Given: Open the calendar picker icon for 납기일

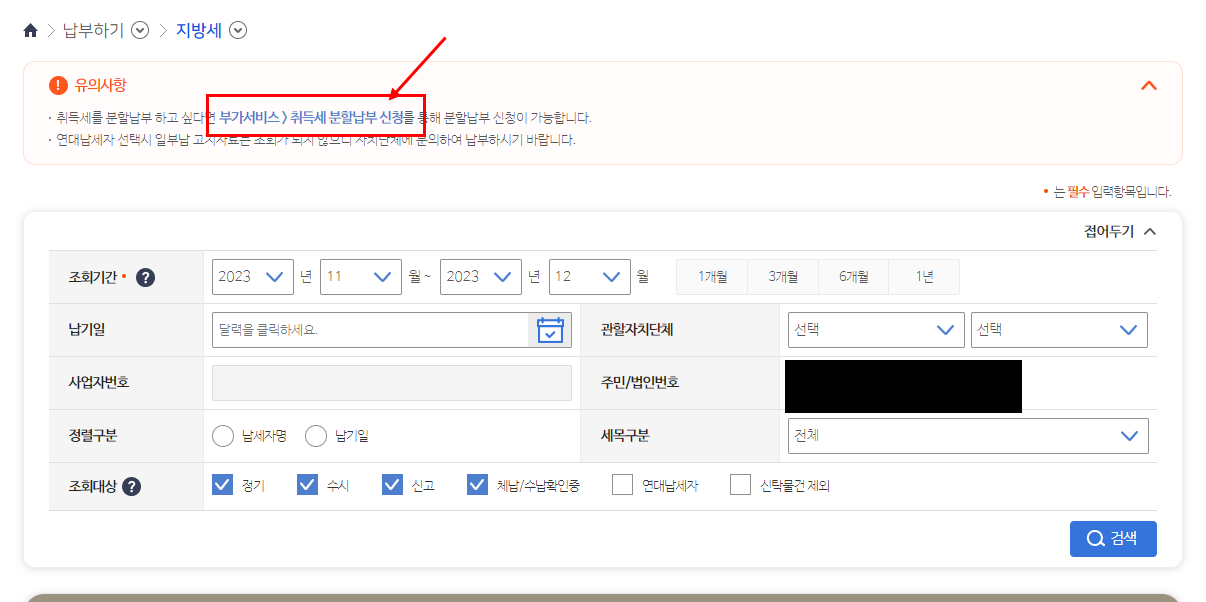Looking at the screenshot, I should tap(551, 330).
